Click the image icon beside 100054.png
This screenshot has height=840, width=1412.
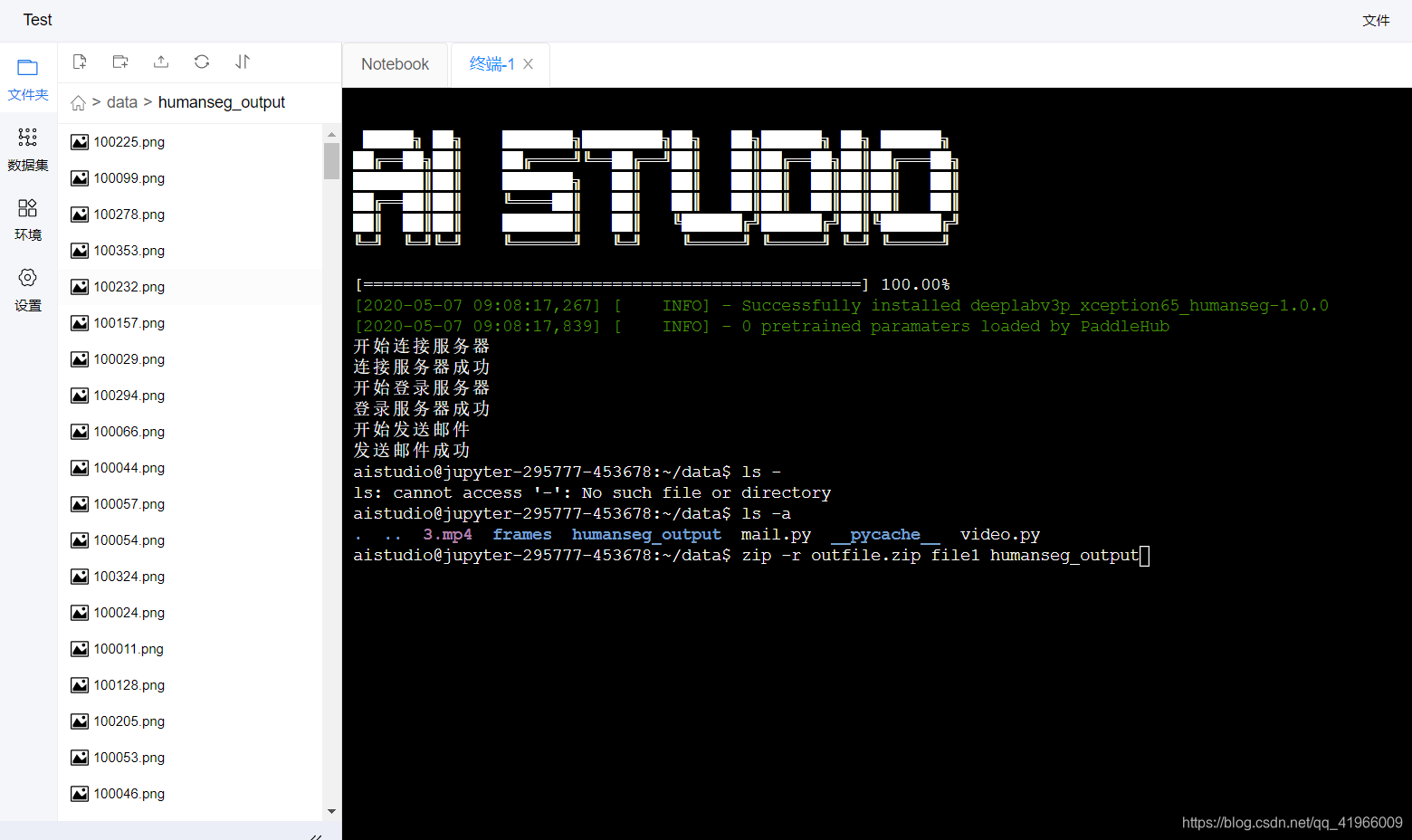pyautogui.click(x=80, y=540)
